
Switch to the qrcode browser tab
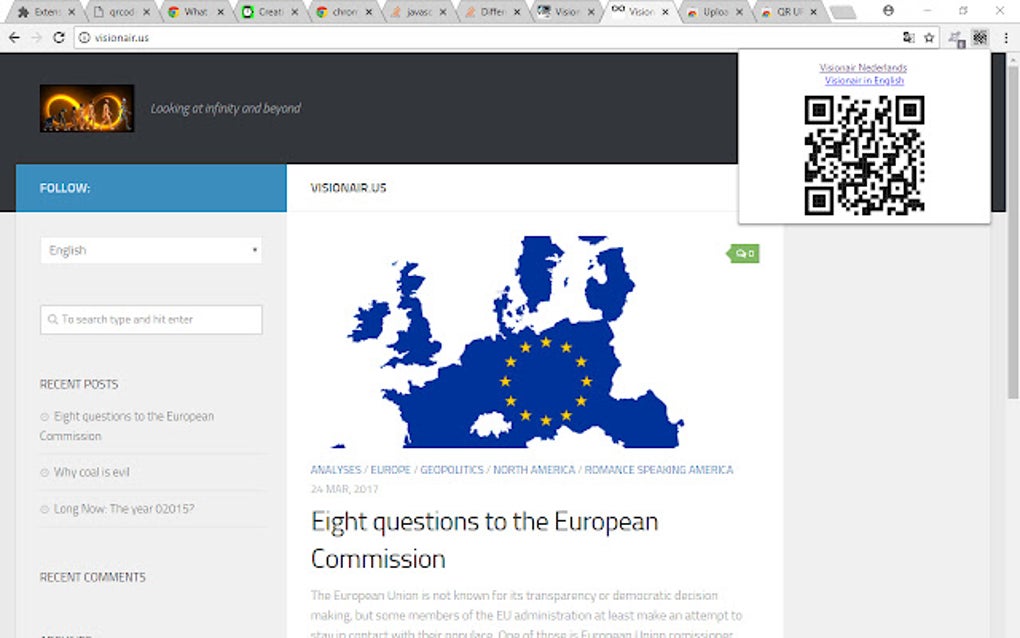120,12
